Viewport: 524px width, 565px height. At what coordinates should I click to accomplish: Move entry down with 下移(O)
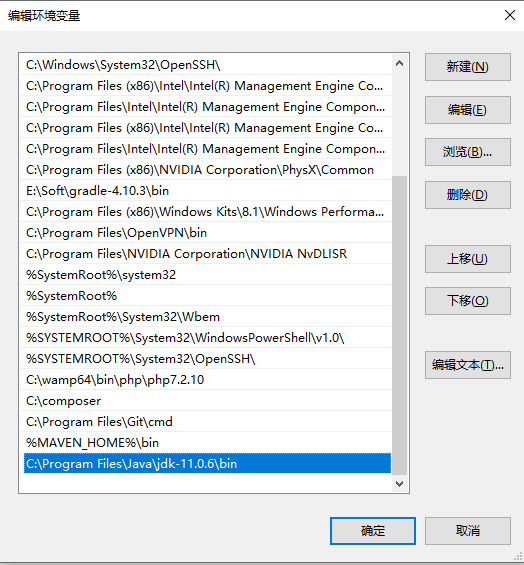467,301
